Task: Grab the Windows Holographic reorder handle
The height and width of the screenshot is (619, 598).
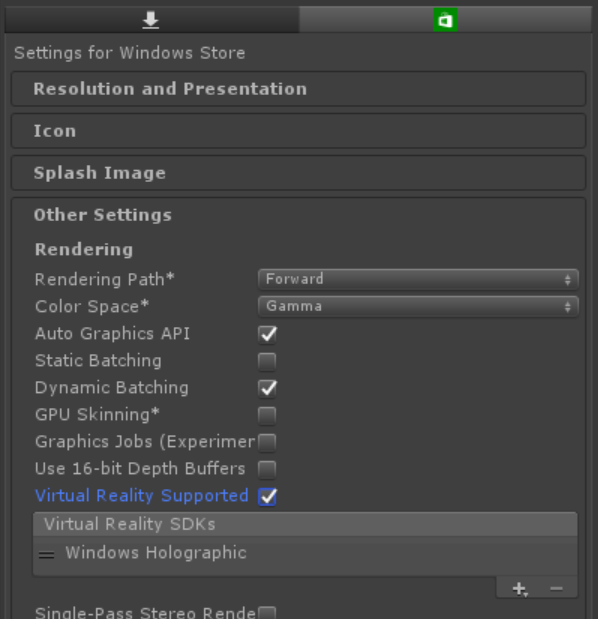Action: 47,555
